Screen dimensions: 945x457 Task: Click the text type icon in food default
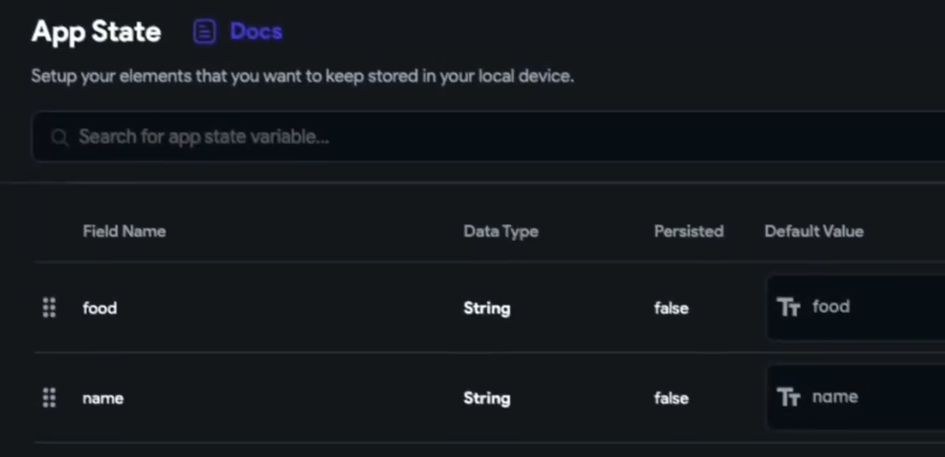tap(788, 307)
